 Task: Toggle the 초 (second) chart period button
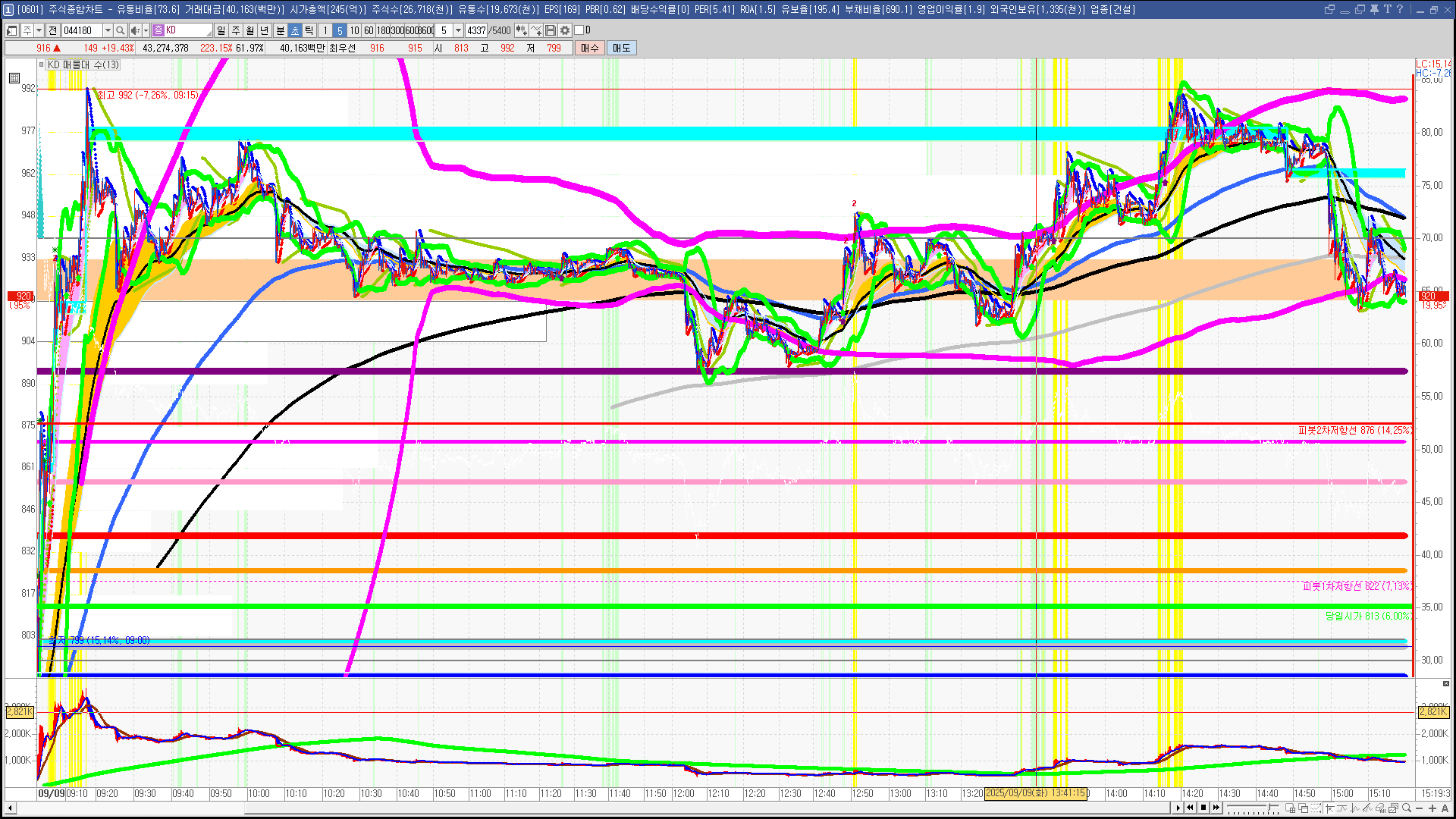coord(295,30)
